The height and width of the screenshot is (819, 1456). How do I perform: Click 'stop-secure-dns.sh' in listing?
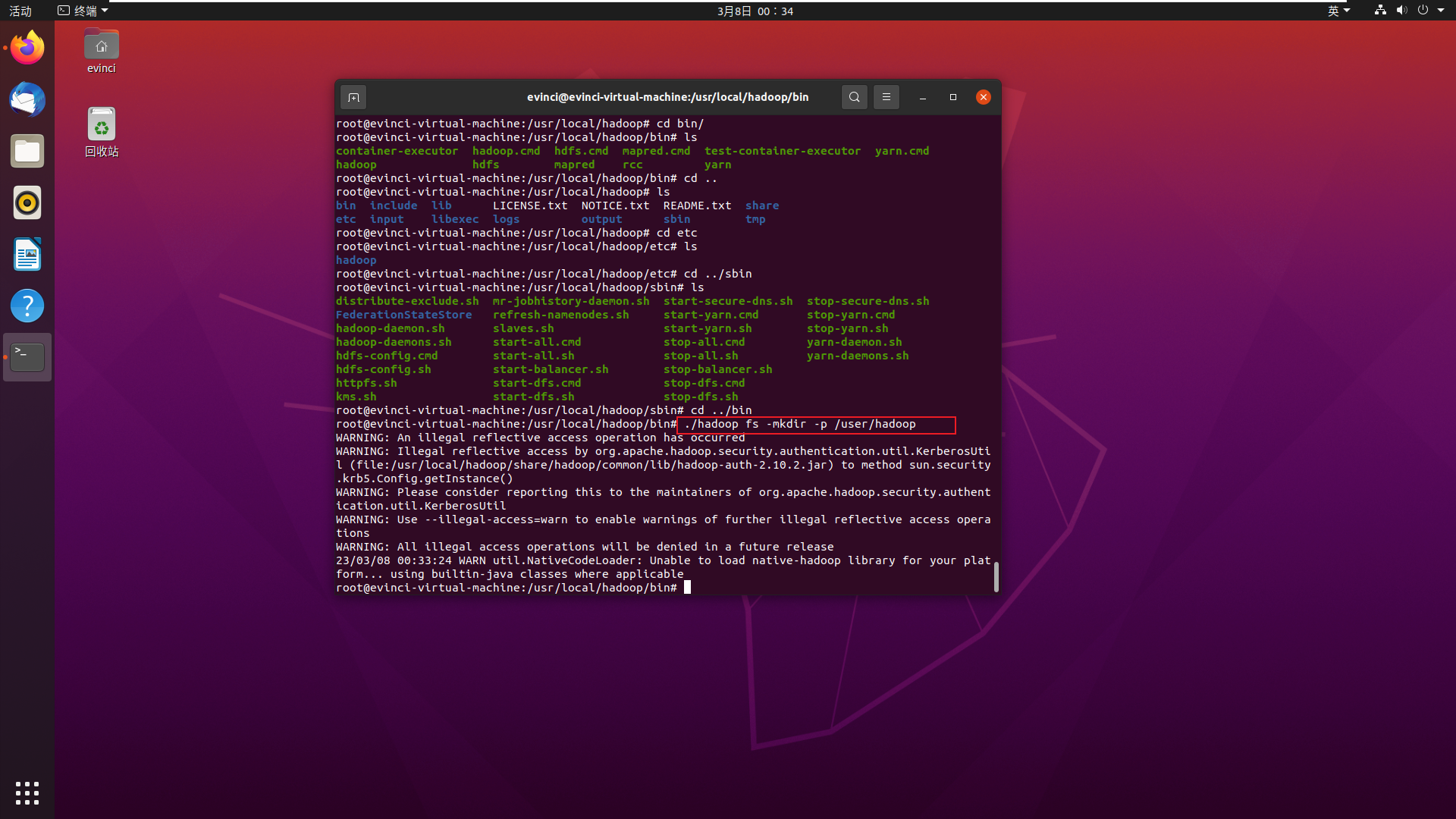click(868, 301)
